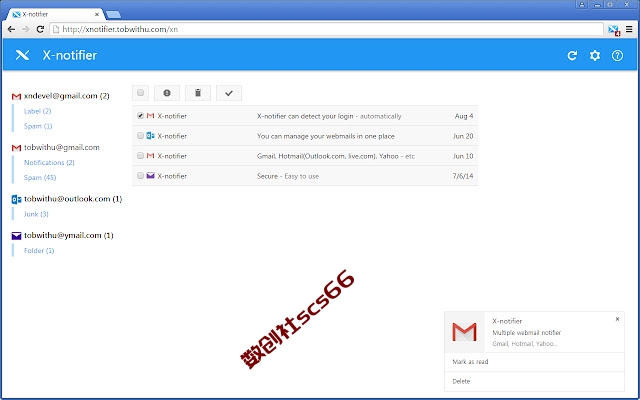Mark selected as read with checkmark button
The image size is (640, 400).
[229, 93]
